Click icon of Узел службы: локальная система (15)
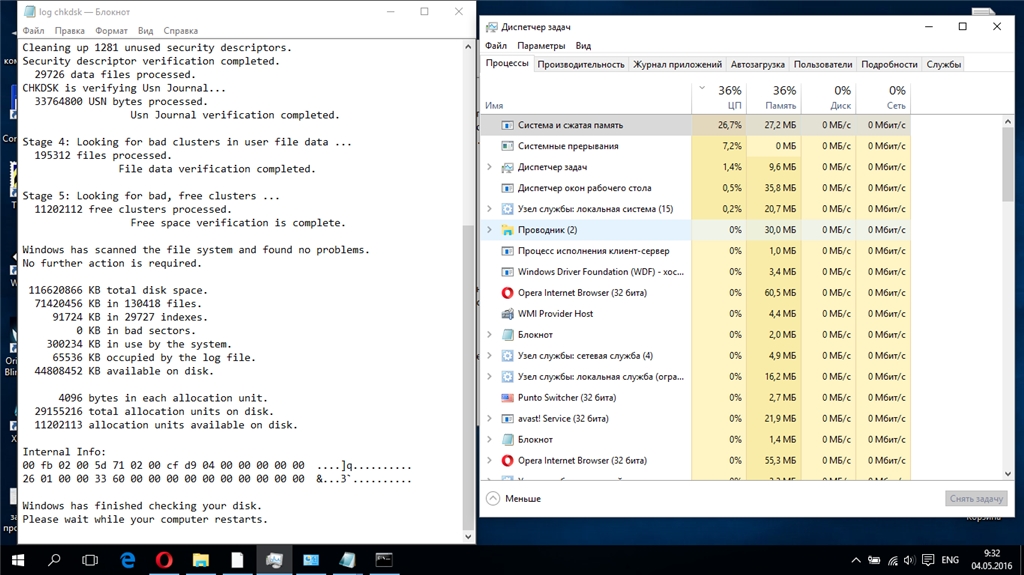This screenshot has width=1024, height=575. click(x=507, y=209)
